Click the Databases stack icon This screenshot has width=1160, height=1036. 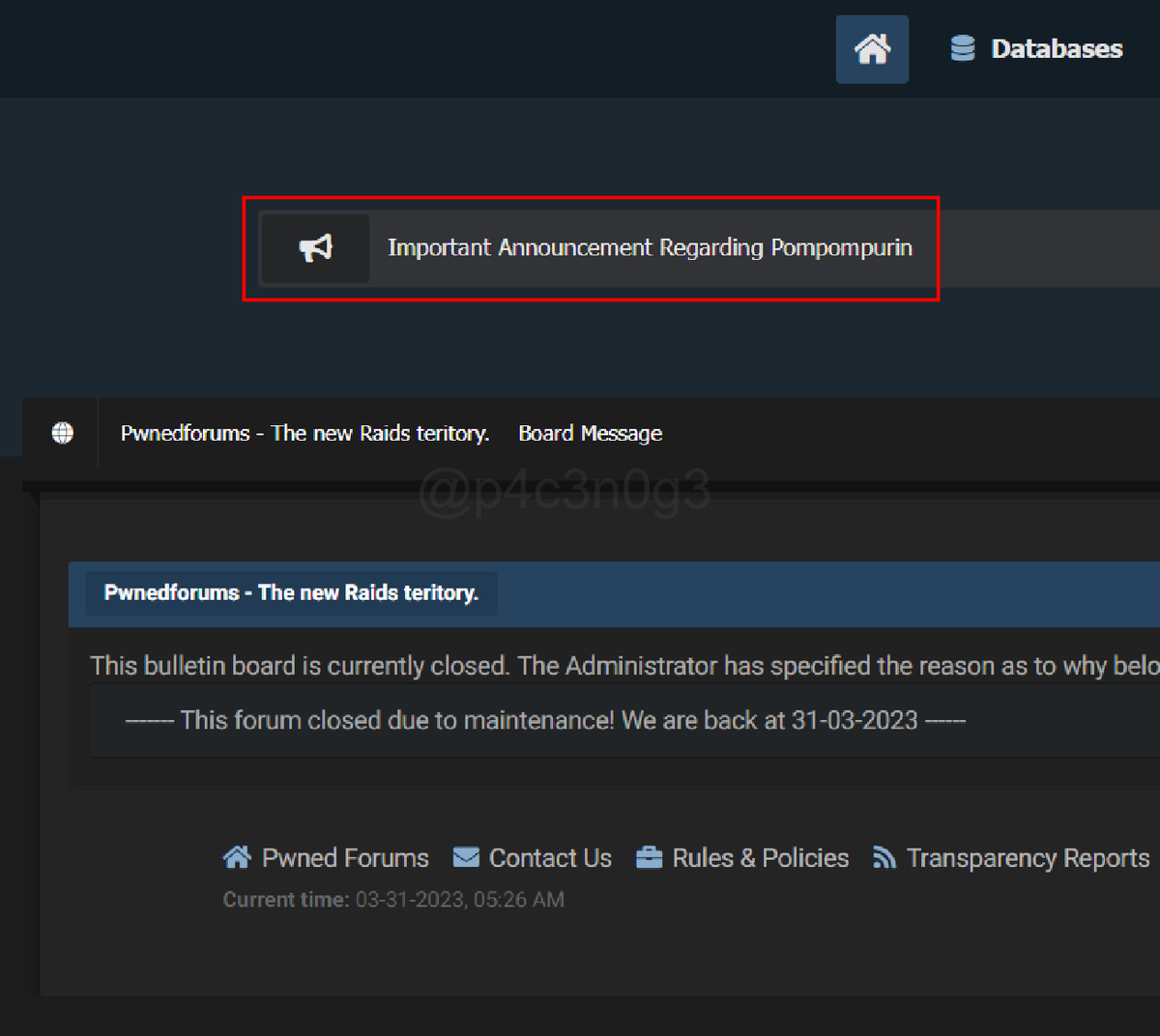(x=963, y=48)
